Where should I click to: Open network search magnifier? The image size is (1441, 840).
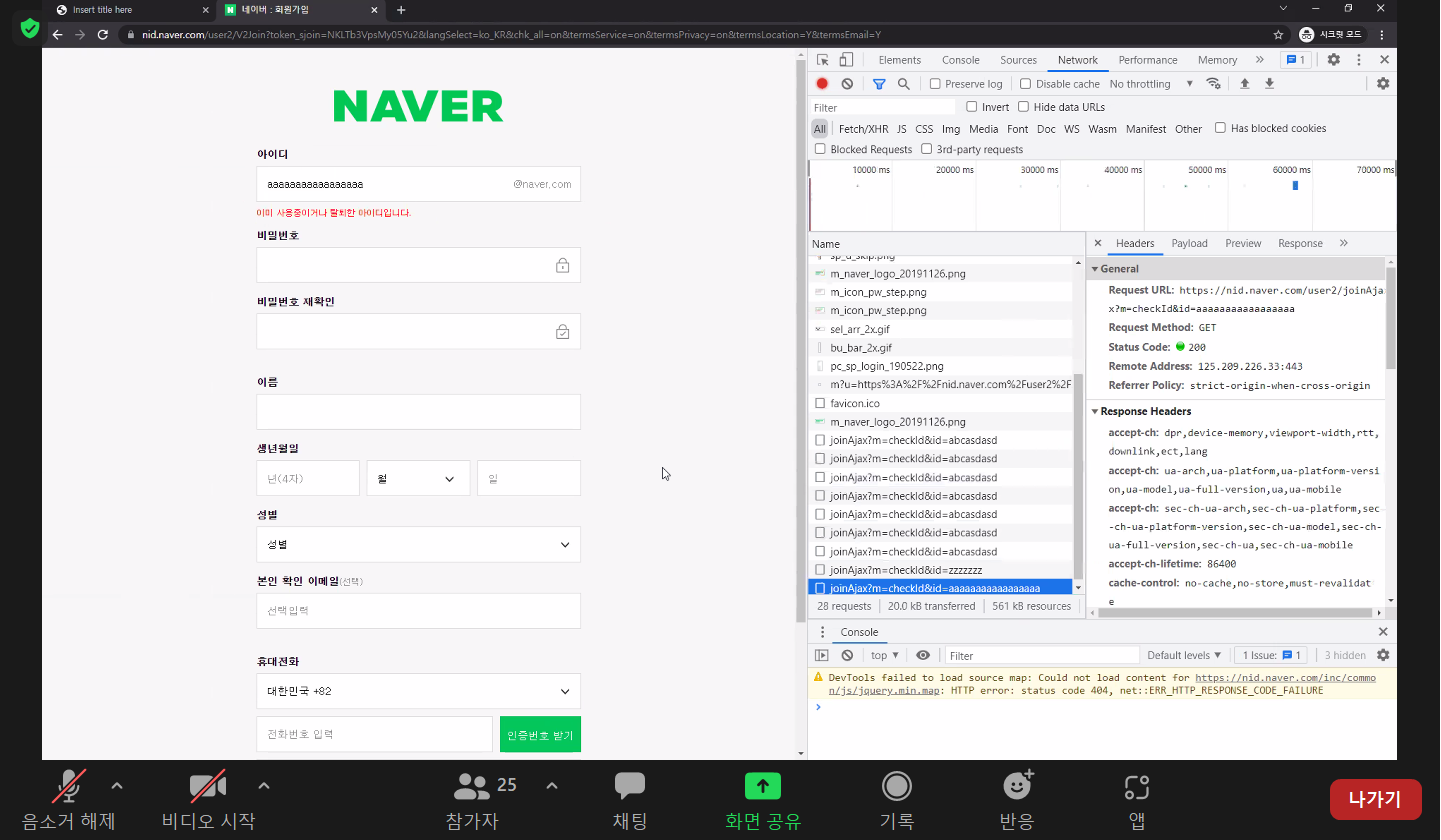904,84
